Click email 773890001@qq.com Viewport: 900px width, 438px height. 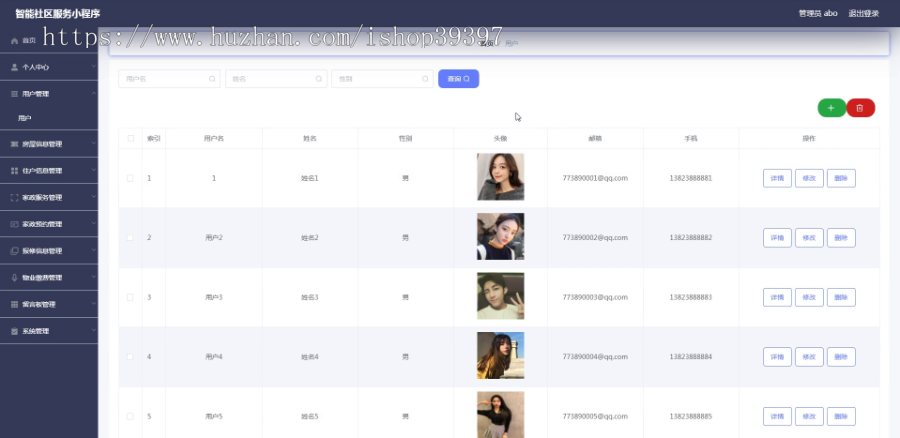(595, 179)
